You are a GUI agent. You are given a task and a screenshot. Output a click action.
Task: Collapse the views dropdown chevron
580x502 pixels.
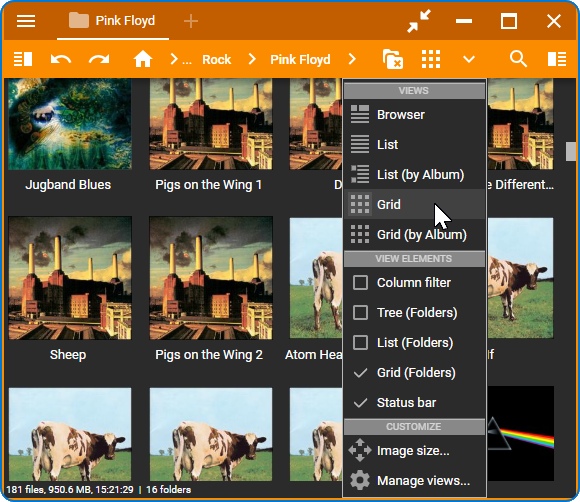coord(469,59)
